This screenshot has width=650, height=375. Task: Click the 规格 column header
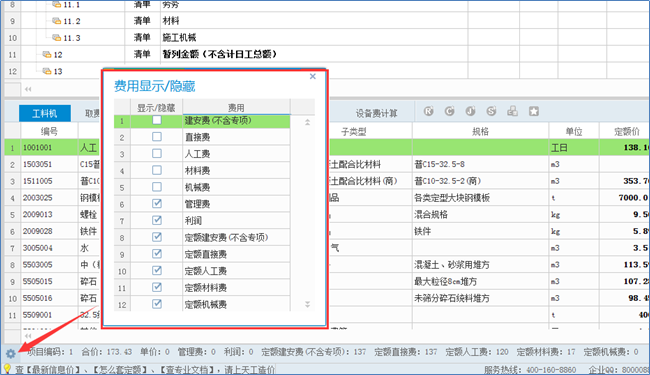(480, 131)
